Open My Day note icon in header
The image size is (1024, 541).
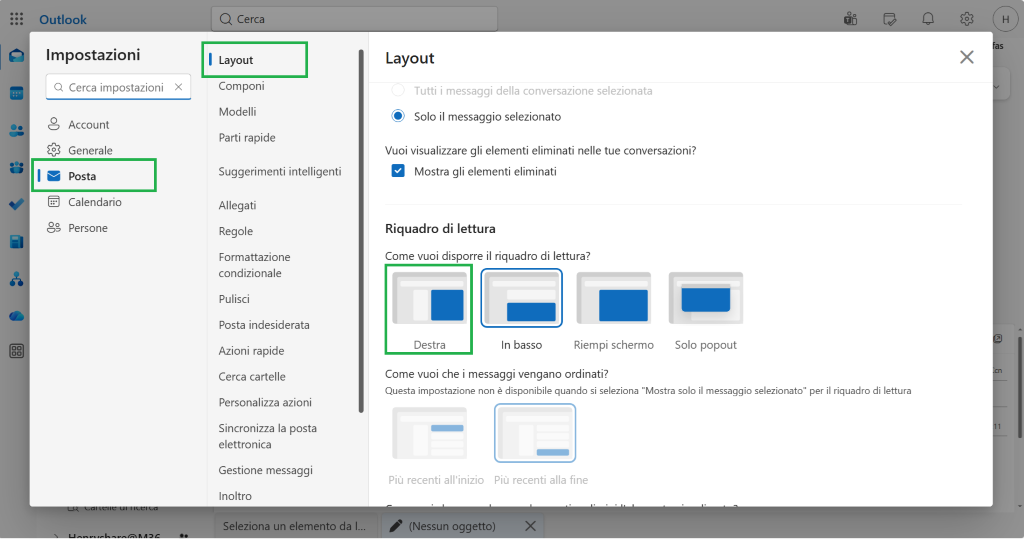tap(889, 19)
